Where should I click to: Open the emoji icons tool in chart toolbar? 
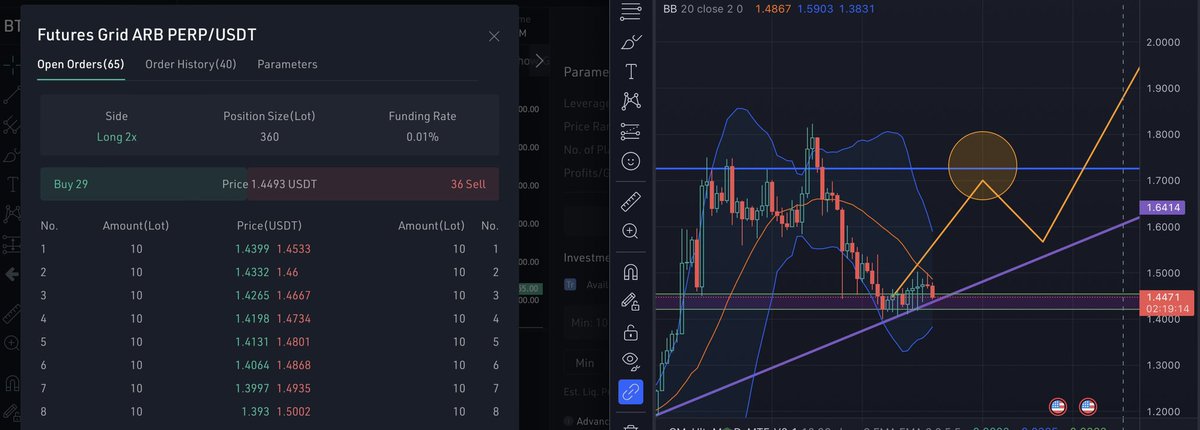[x=631, y=160]
